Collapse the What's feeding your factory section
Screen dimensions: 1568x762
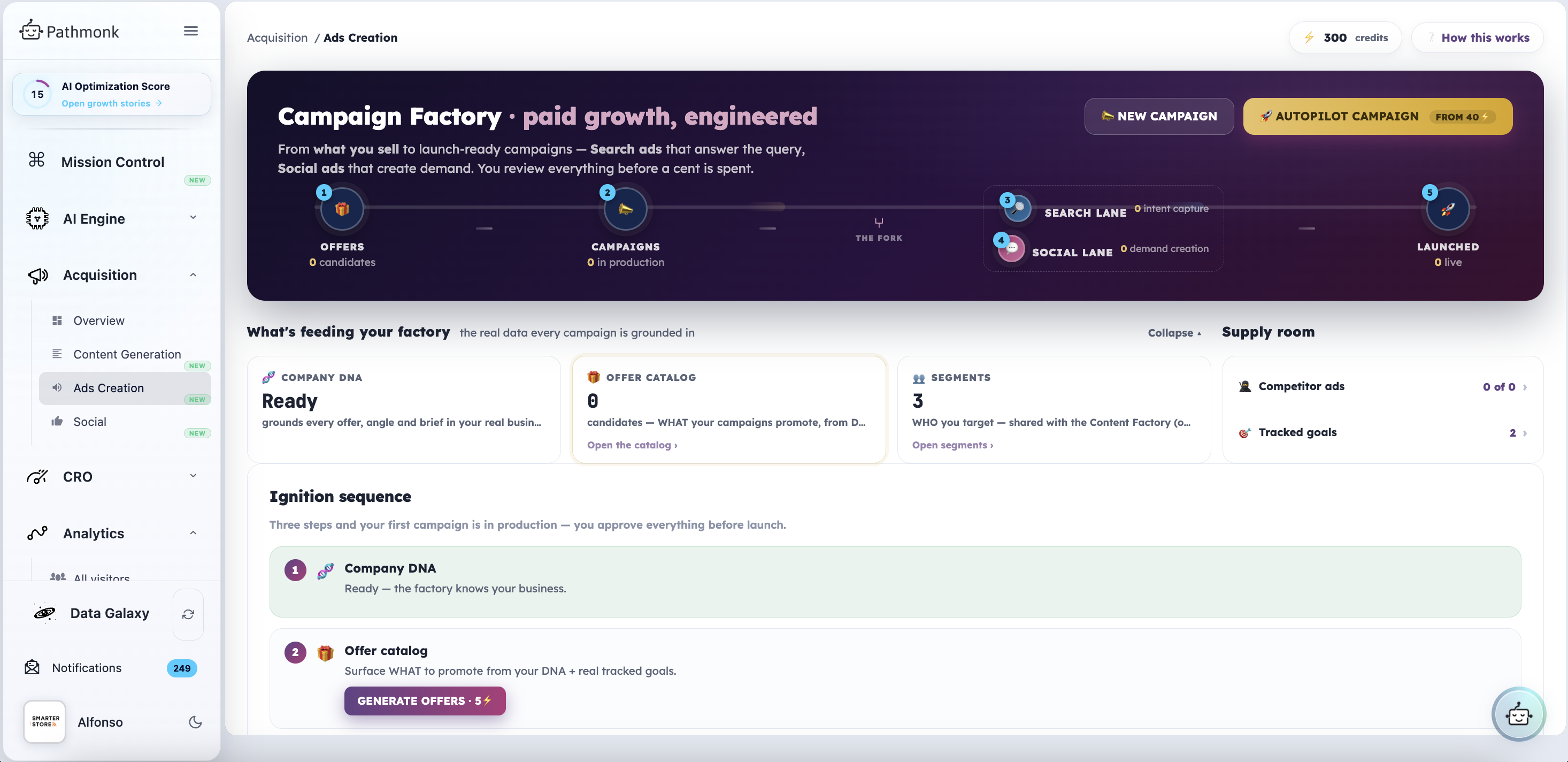[1174, 333]
